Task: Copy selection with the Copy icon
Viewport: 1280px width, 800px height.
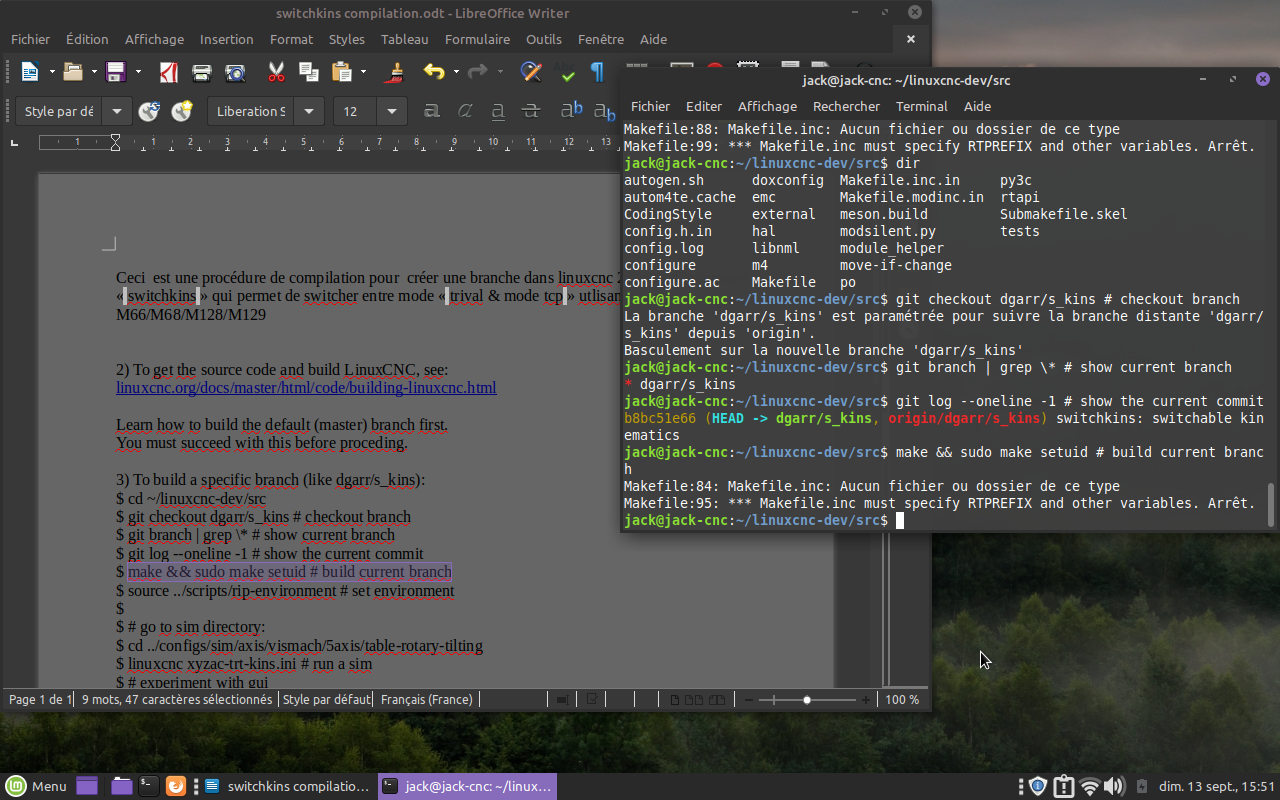Action: point(309,72)
